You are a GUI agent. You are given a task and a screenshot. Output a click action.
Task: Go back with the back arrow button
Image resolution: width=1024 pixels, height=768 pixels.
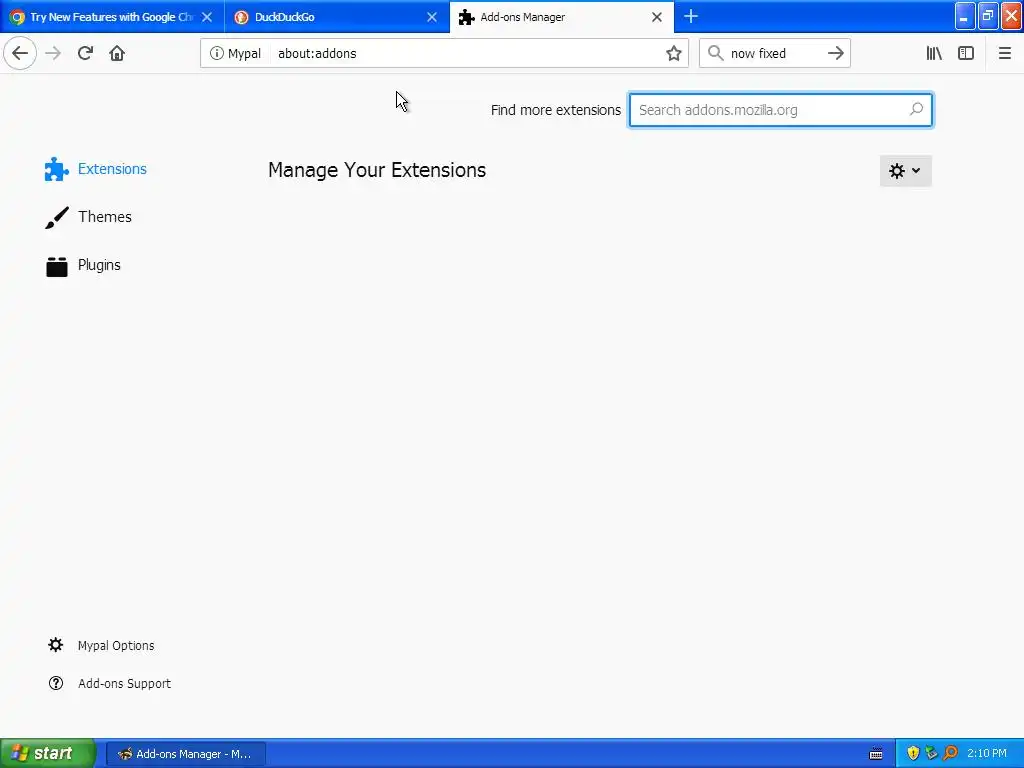20,54
